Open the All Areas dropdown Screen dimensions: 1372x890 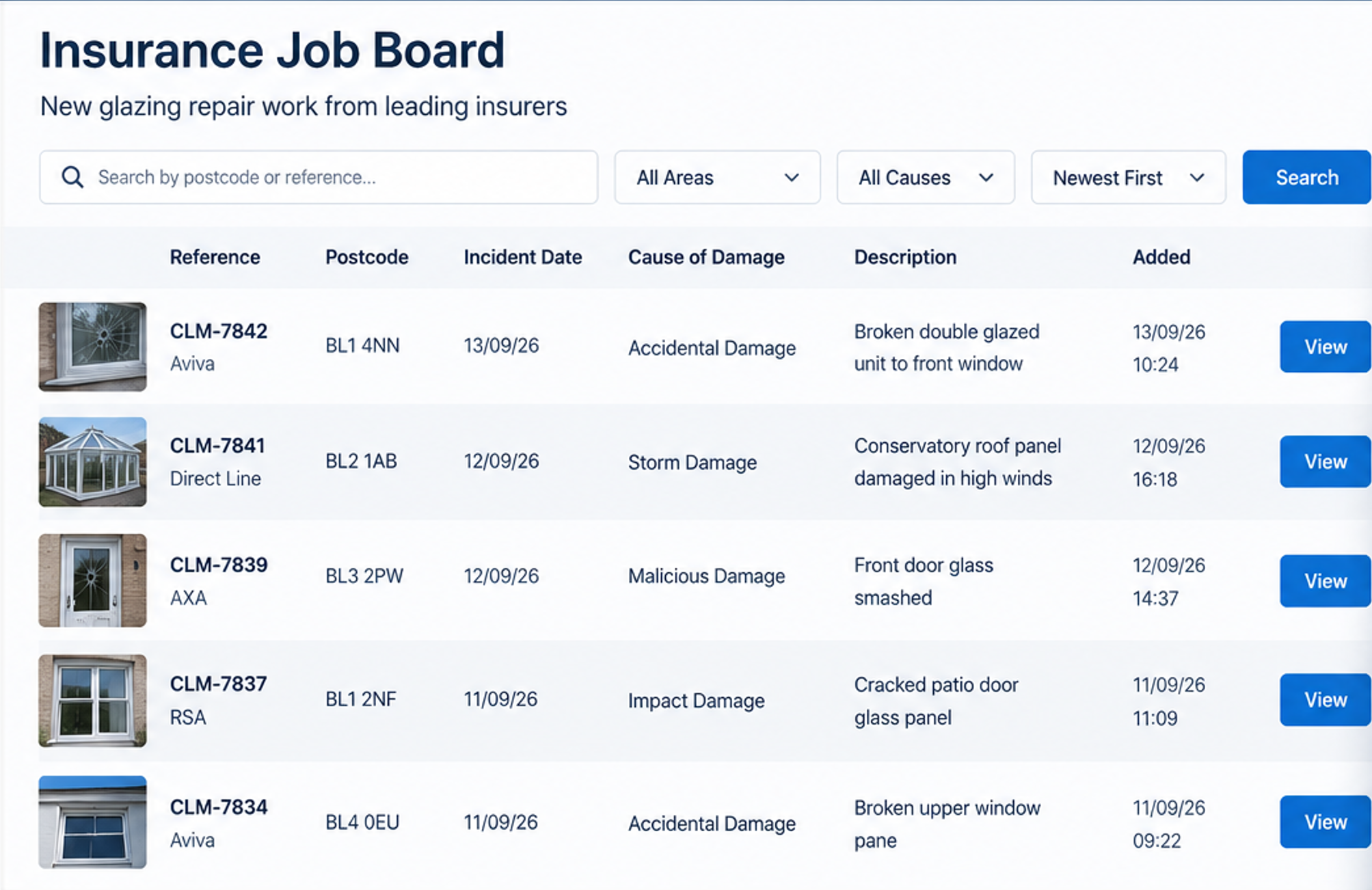coord(717,178)
